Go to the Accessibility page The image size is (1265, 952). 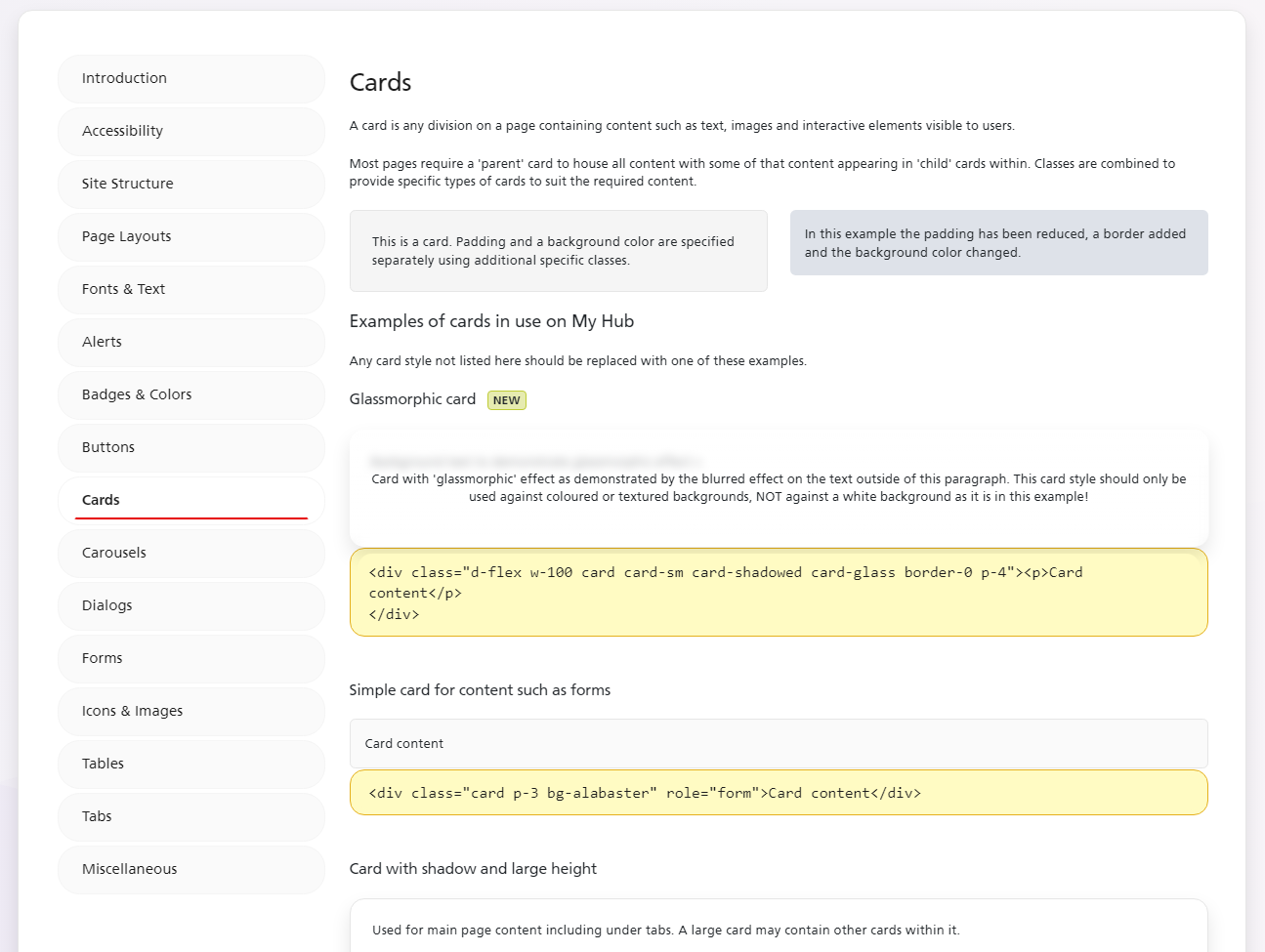[x=190, y=131]
